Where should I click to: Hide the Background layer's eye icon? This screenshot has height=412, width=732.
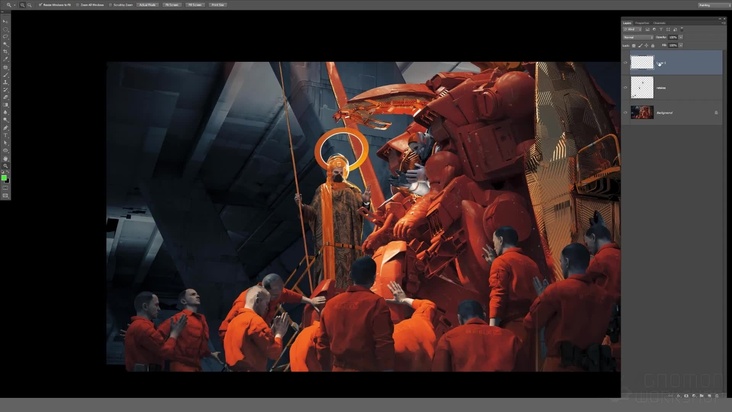tap(626, 112)
